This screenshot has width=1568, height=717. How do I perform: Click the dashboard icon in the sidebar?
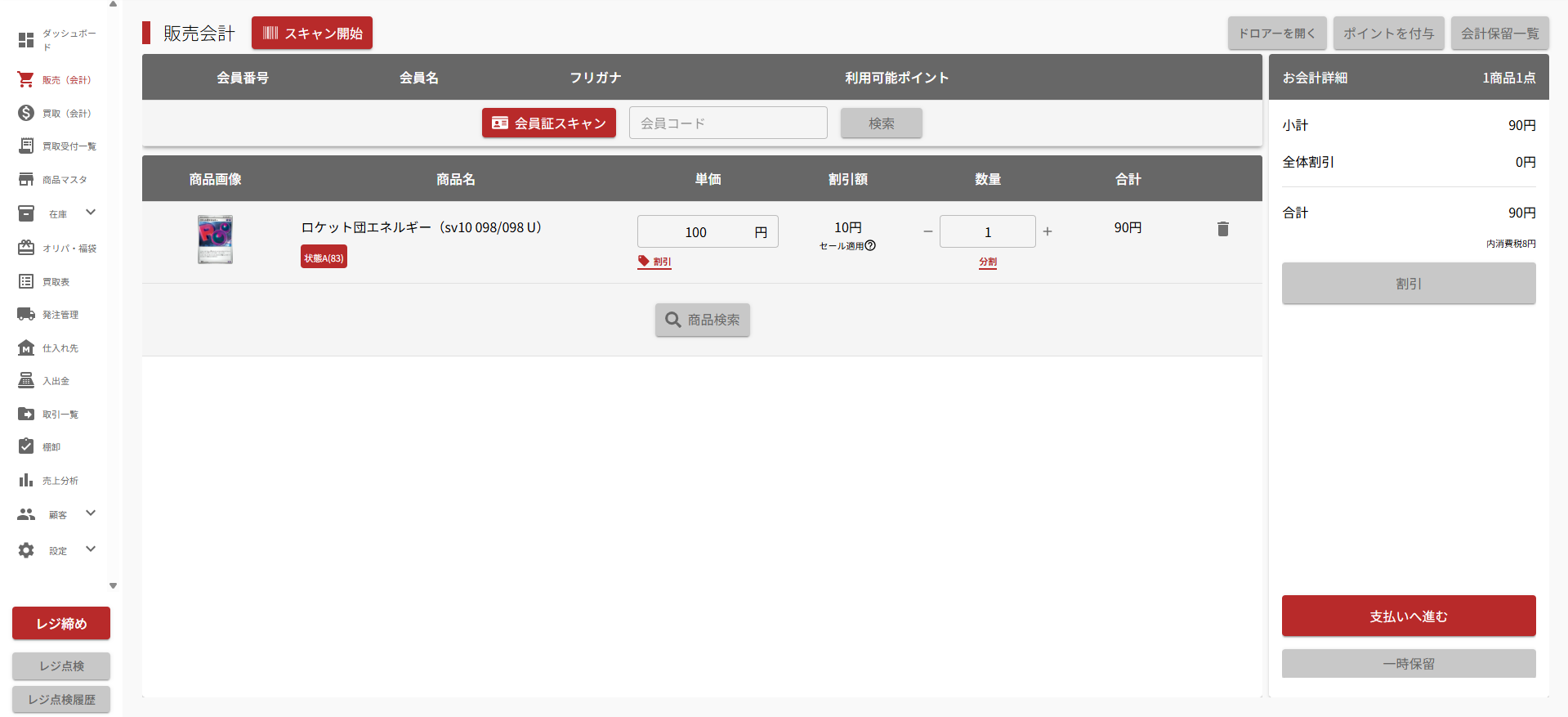click(x=26, y=39)
